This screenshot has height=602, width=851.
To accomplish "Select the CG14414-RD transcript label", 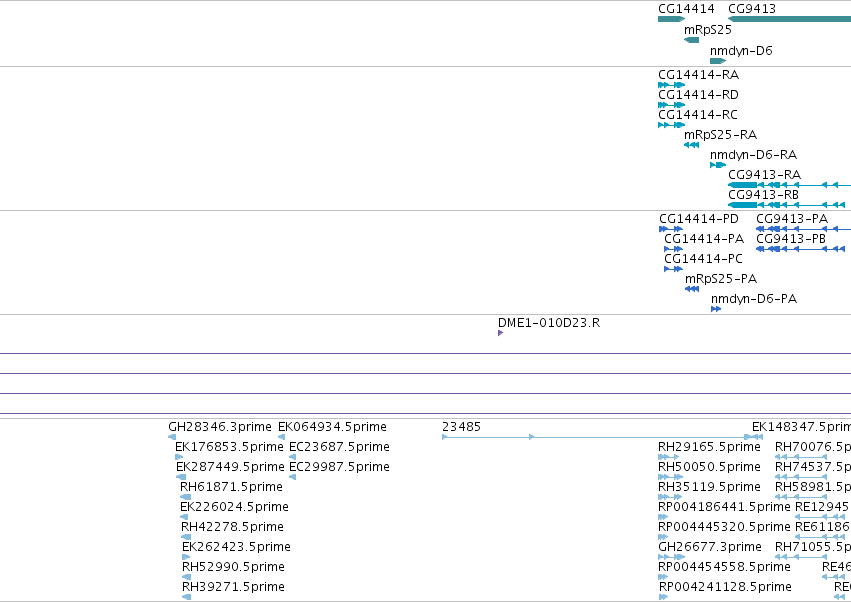I will pos(698,94).
